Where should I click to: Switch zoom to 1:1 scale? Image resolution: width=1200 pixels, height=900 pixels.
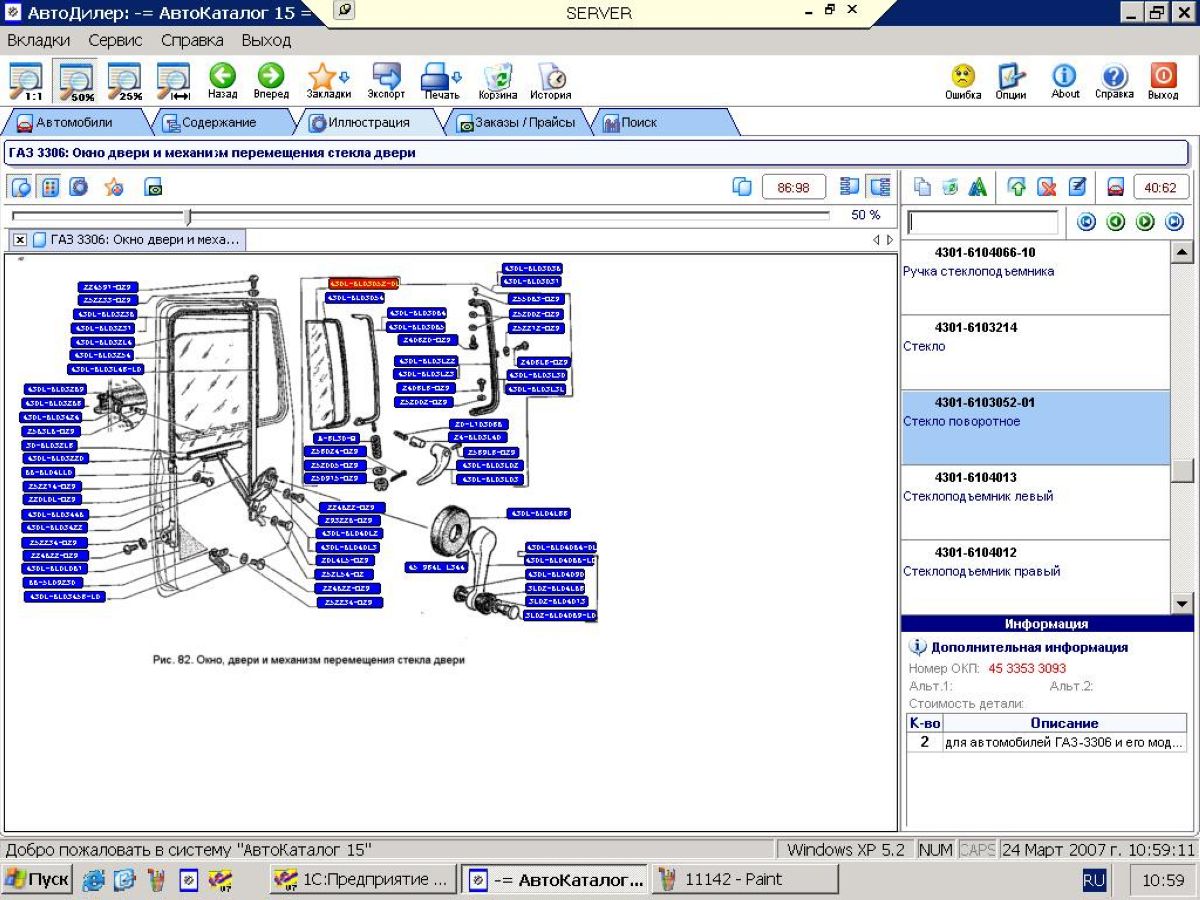(27, 80)
